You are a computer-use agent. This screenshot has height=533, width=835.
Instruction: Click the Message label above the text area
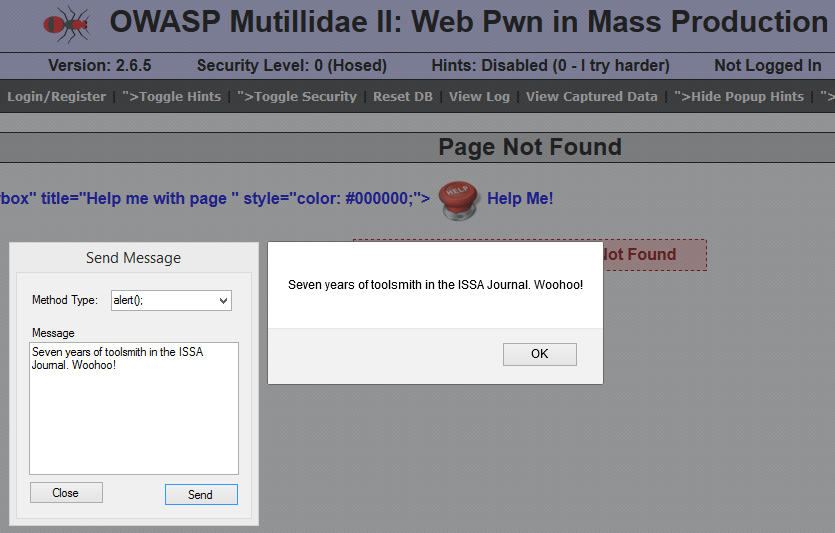53,333
